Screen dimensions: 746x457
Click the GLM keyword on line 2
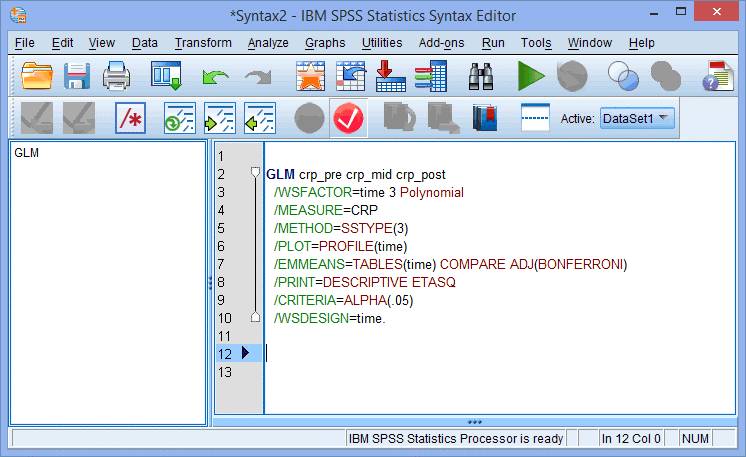(x=280, y=175)
